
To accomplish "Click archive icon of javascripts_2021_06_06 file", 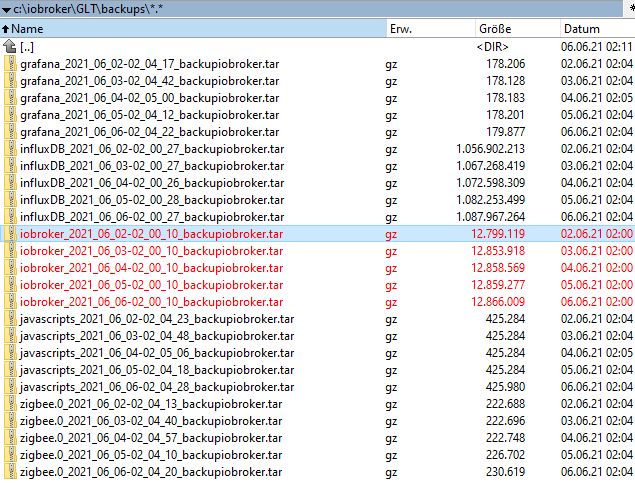I will pos(10,387).
